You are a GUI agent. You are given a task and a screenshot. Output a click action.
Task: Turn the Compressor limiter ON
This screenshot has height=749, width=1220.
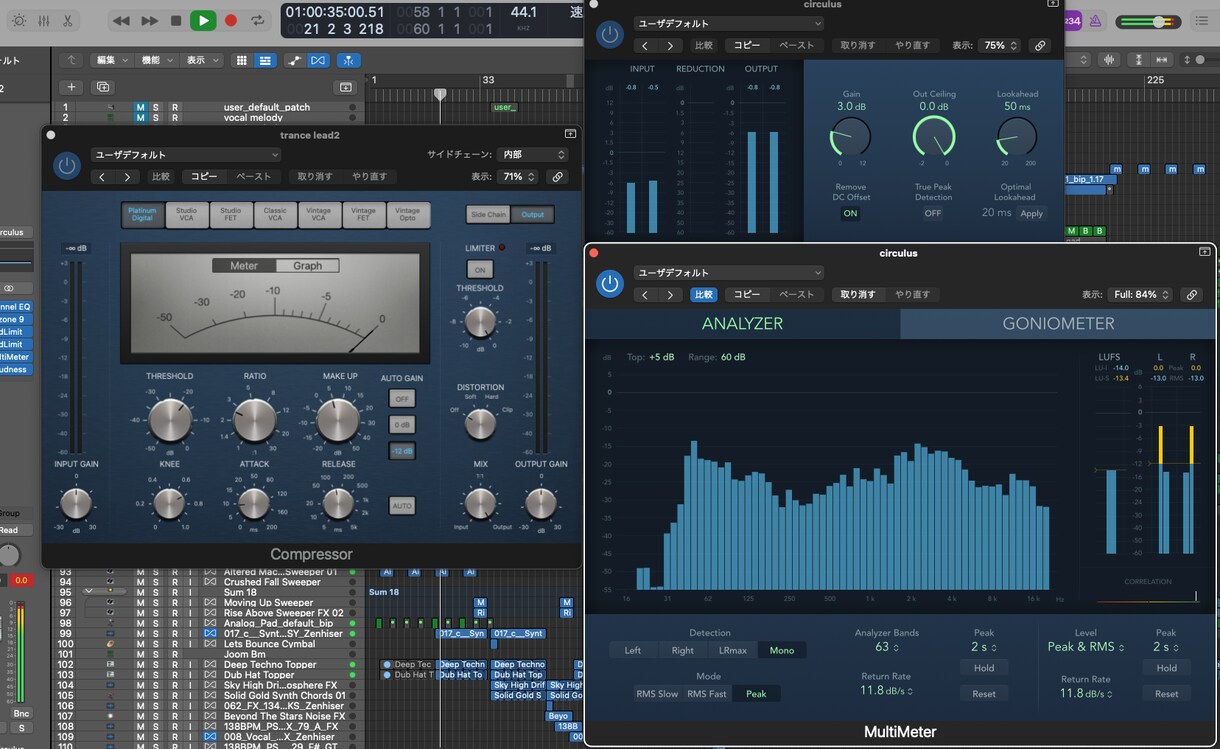pyautogui.click(x=480, y=270)
